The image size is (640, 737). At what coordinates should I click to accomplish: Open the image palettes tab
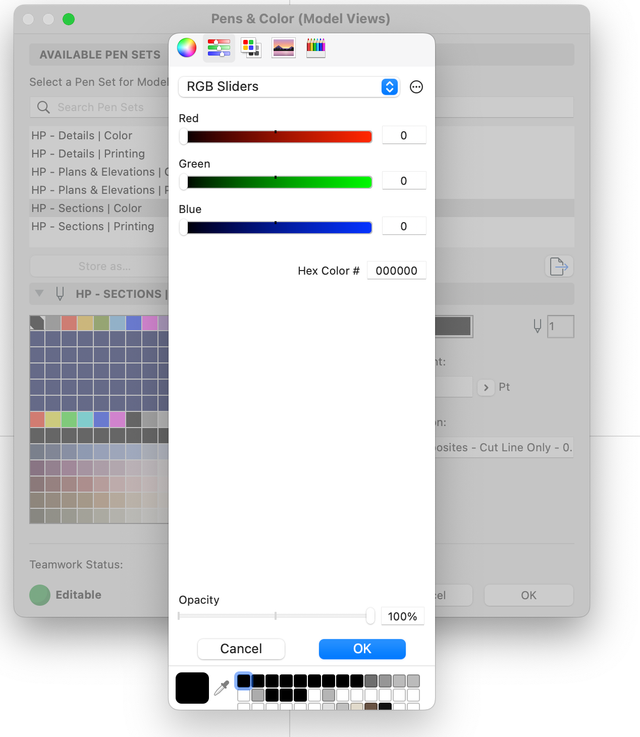(x=283, y=47)
